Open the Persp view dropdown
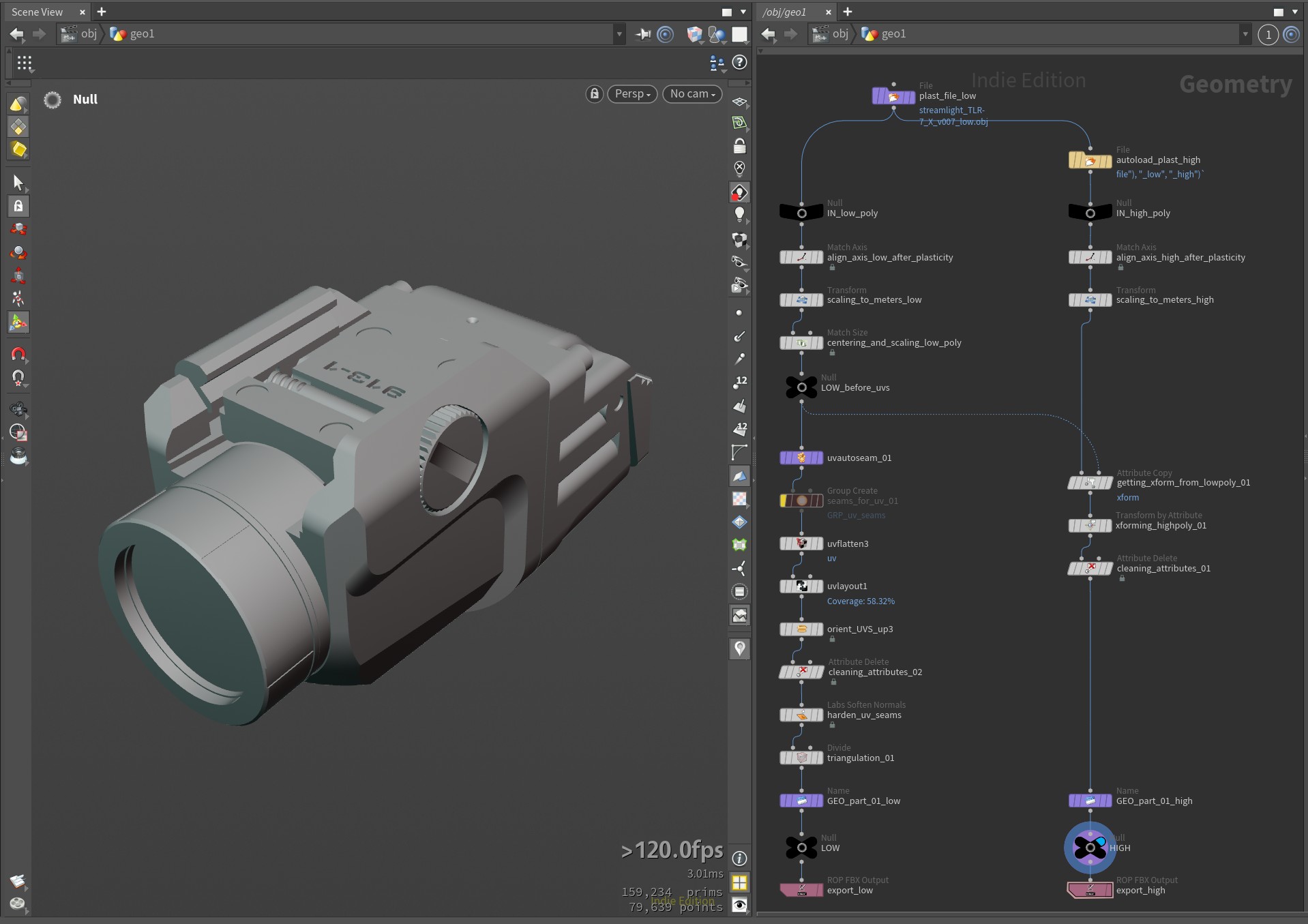The height and width of the screenshot is (924, 1308). [x=632, y=94]
